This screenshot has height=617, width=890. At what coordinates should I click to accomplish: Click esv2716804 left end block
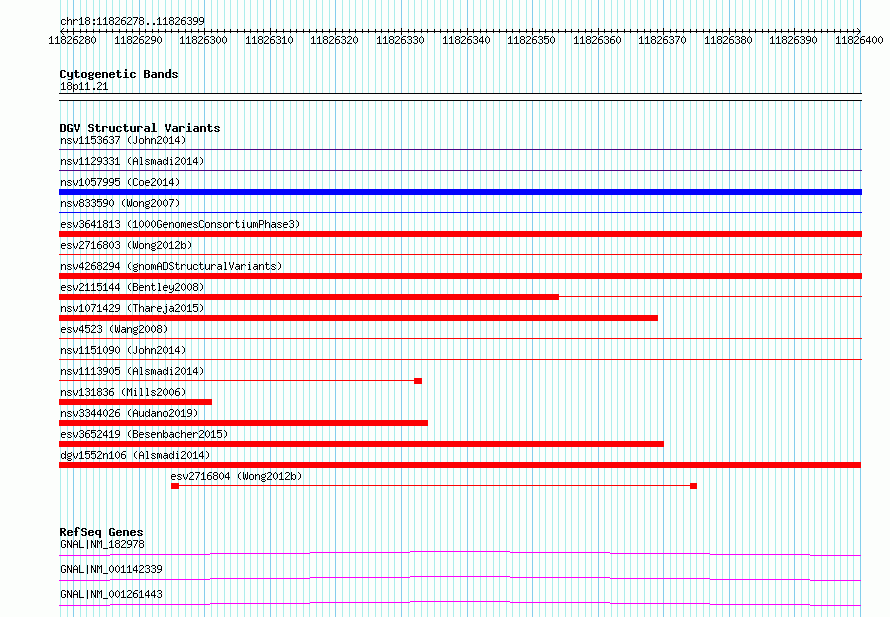tap(175, 486)
